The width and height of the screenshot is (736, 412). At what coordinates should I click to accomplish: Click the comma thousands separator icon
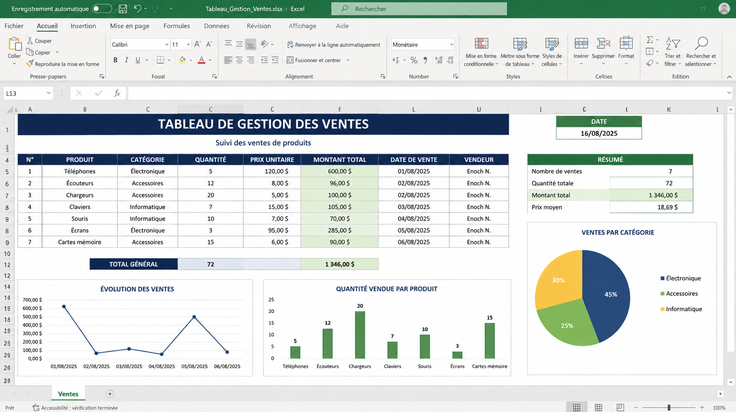click(x=425, y=60)
